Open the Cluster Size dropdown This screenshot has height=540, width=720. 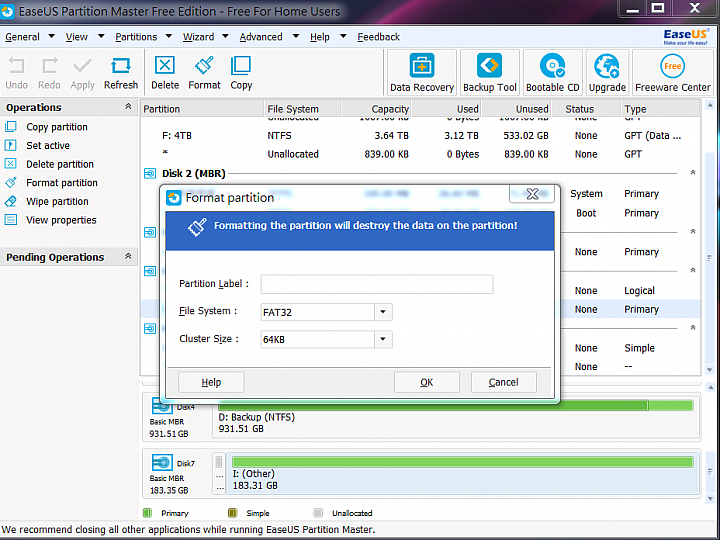383,339
